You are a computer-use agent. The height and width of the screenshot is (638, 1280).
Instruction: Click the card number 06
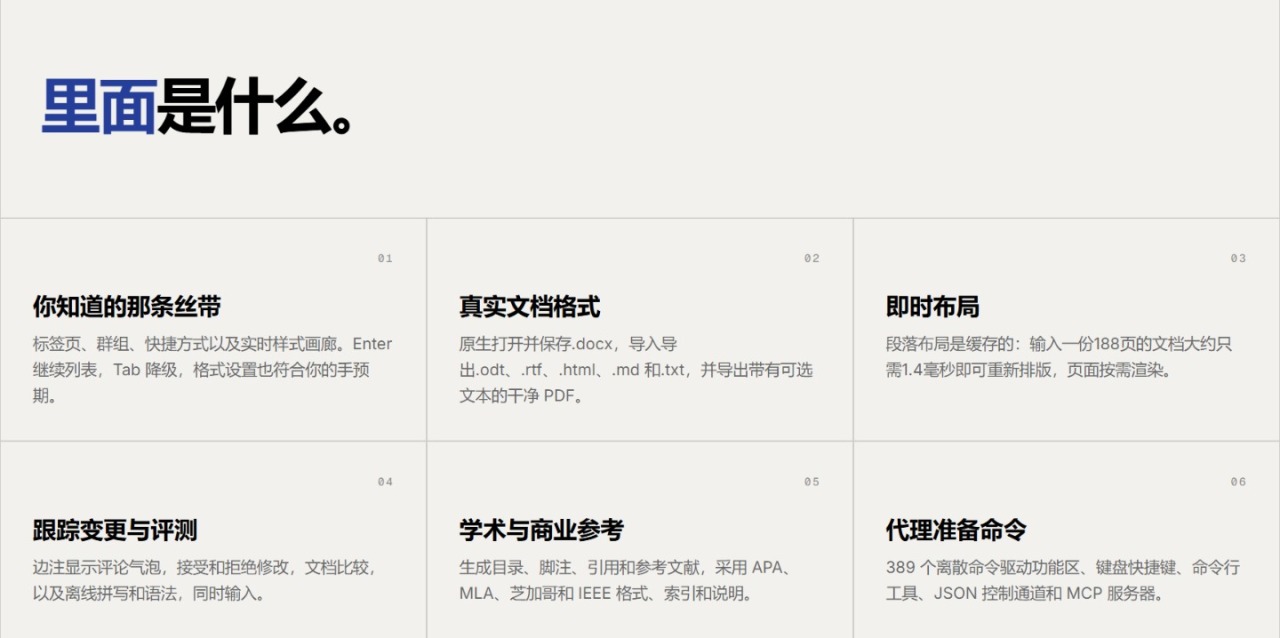tap(1238, 482)
